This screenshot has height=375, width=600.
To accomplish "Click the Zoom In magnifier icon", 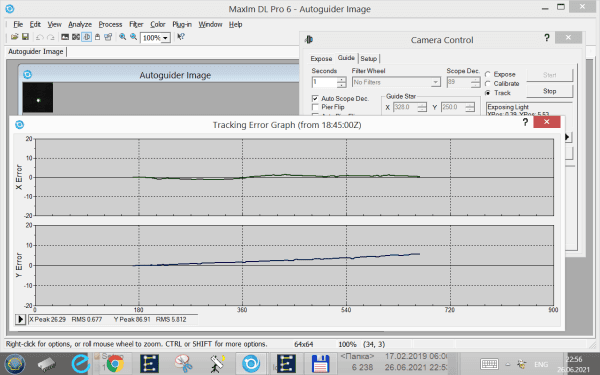I will coord(122,37).
